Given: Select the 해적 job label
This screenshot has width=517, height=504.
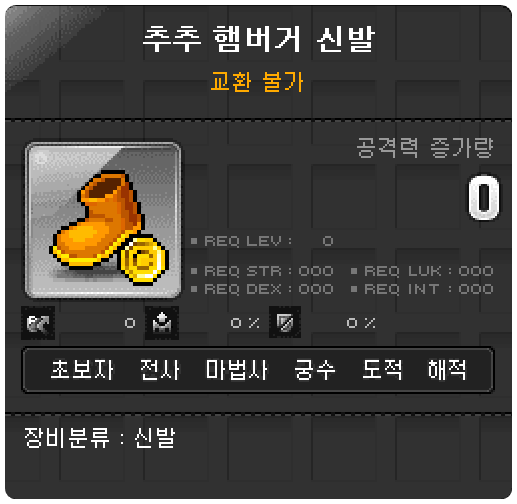Looking at the screenshot, I should pos(447,370).
